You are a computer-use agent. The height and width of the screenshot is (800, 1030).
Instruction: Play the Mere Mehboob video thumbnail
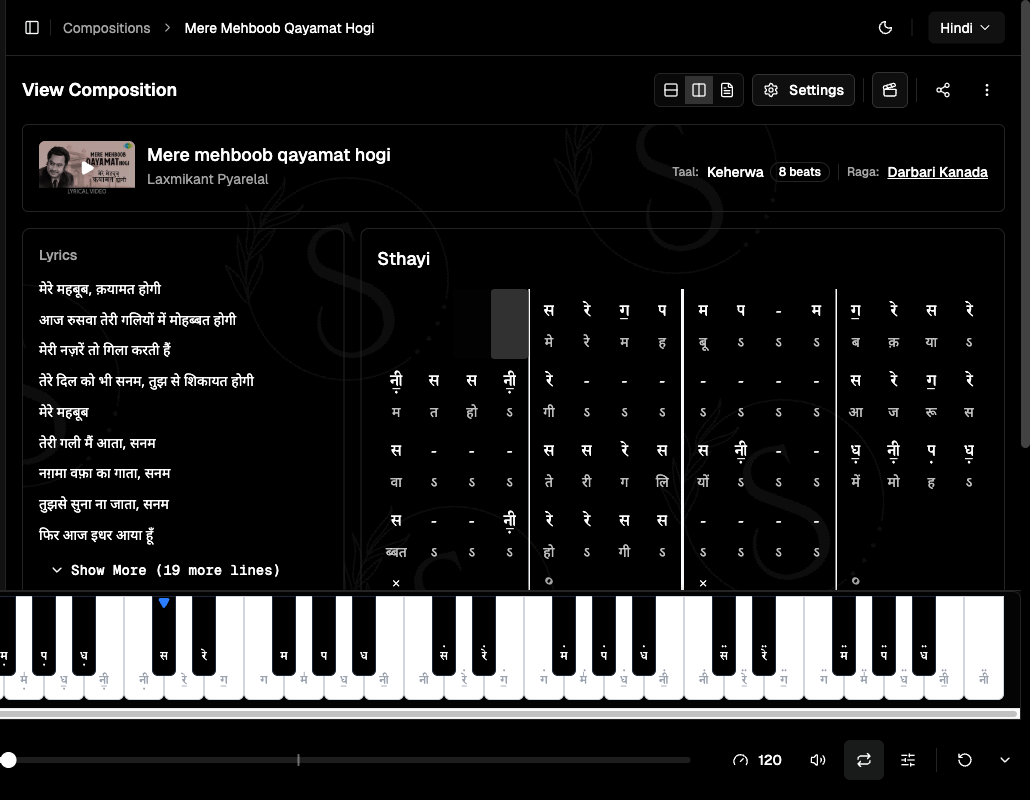click(x=86, y=167)
